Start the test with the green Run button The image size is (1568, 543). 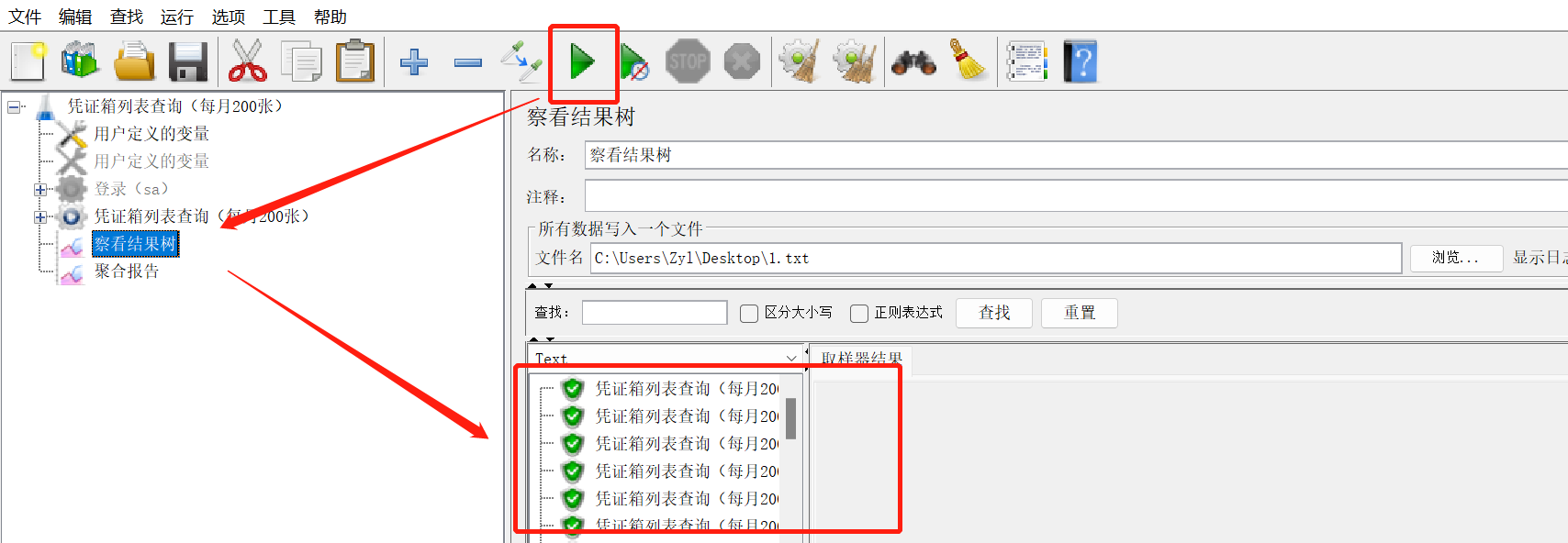click(x=582, y=62)
